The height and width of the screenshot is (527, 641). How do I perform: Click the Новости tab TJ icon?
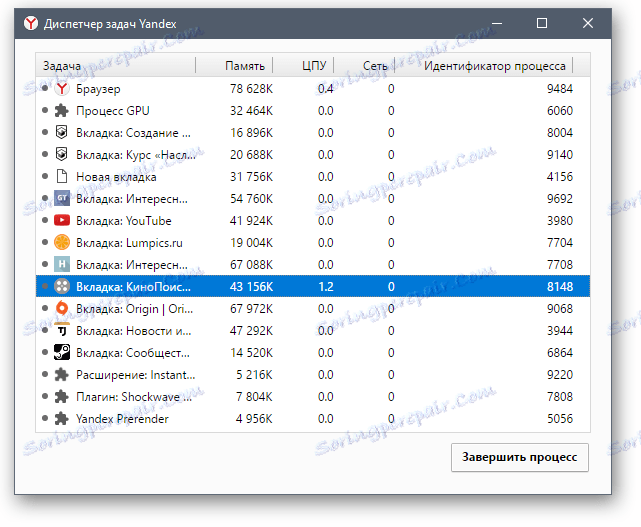[x=62, y=330]
